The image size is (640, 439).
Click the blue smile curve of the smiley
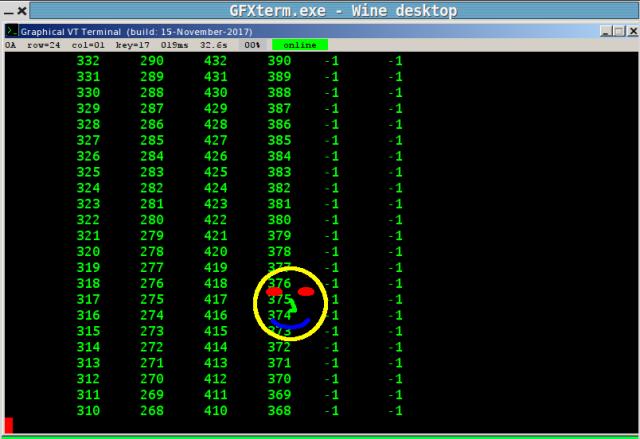pyautogui.click(x=290, y=324)
